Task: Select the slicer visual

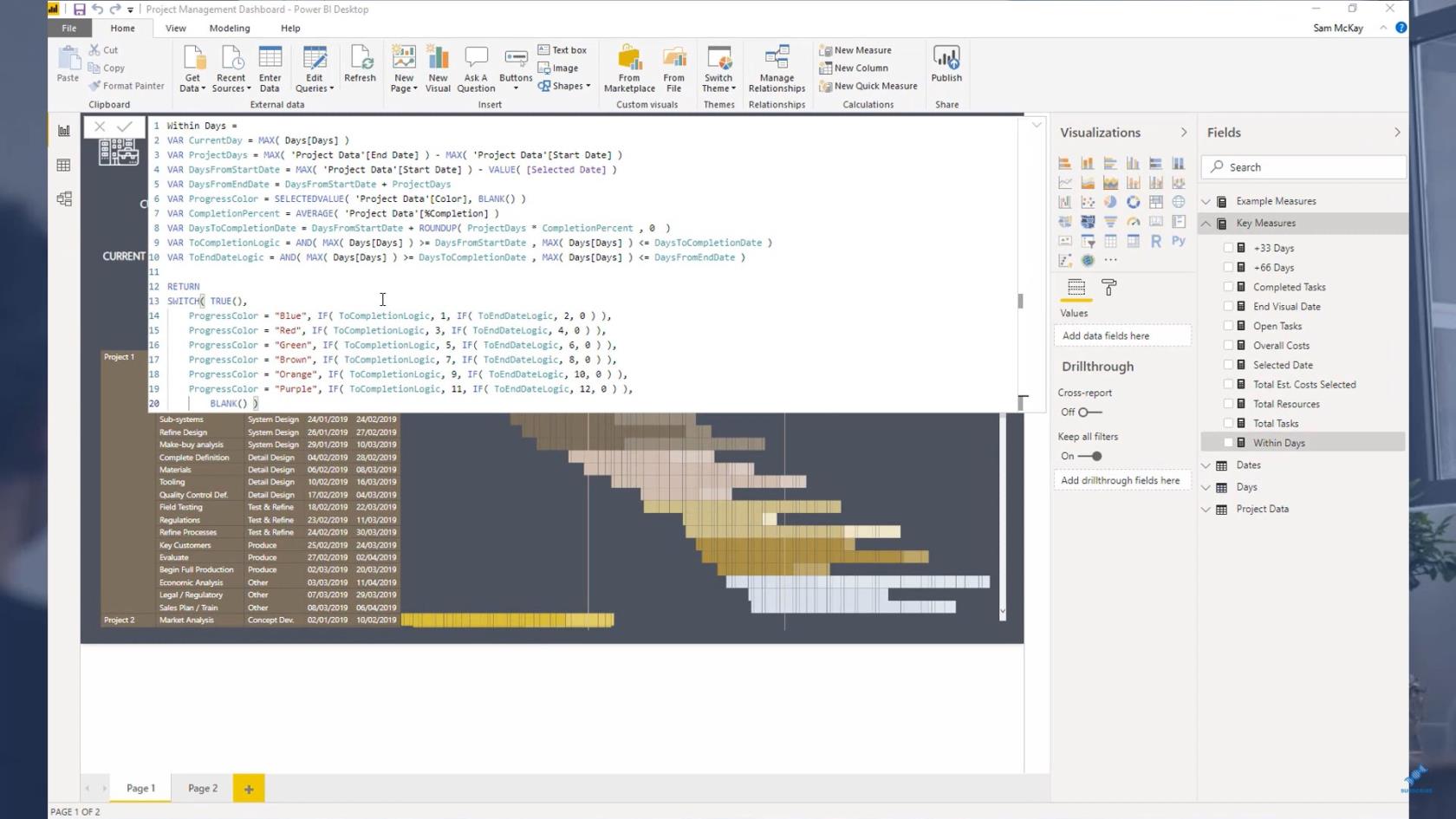Action: coord(1087,241)
